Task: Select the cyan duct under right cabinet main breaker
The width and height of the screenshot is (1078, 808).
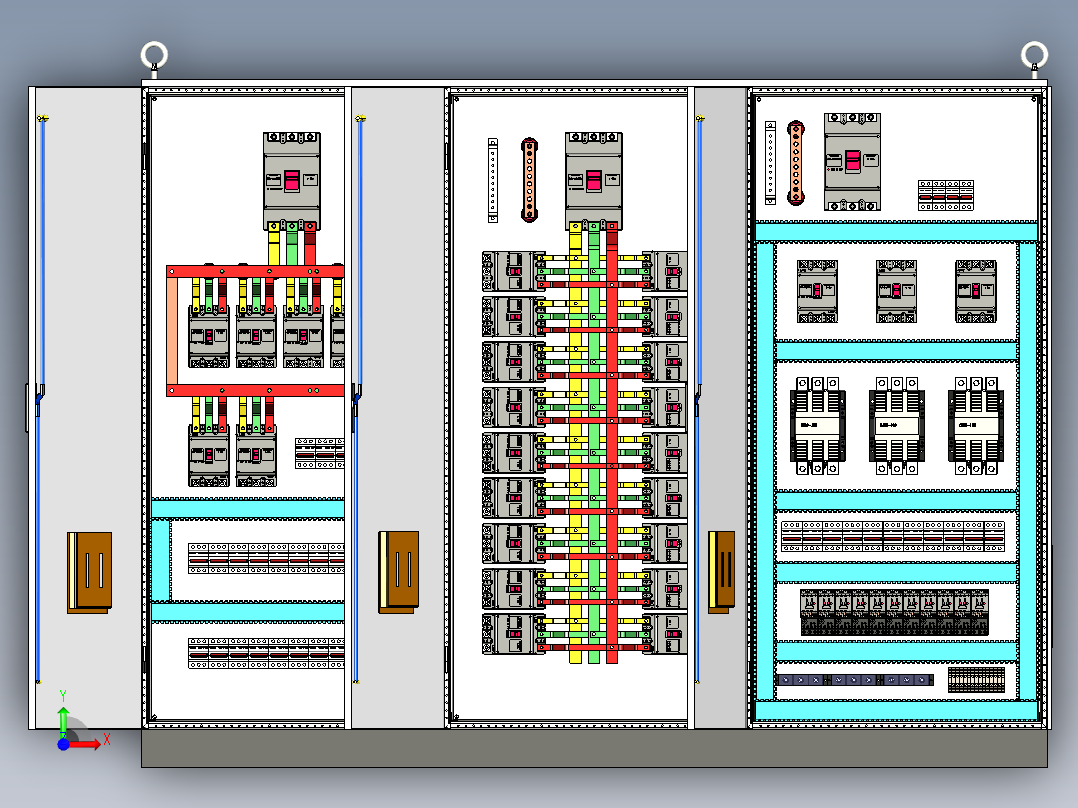Action: click(x=896, y=232)
